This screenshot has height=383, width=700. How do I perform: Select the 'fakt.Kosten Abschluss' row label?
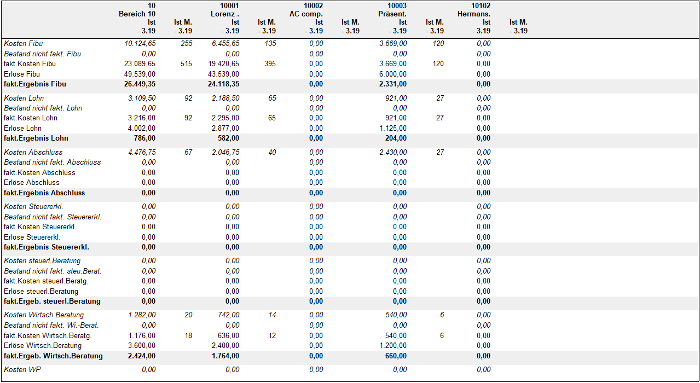(39, 172)
